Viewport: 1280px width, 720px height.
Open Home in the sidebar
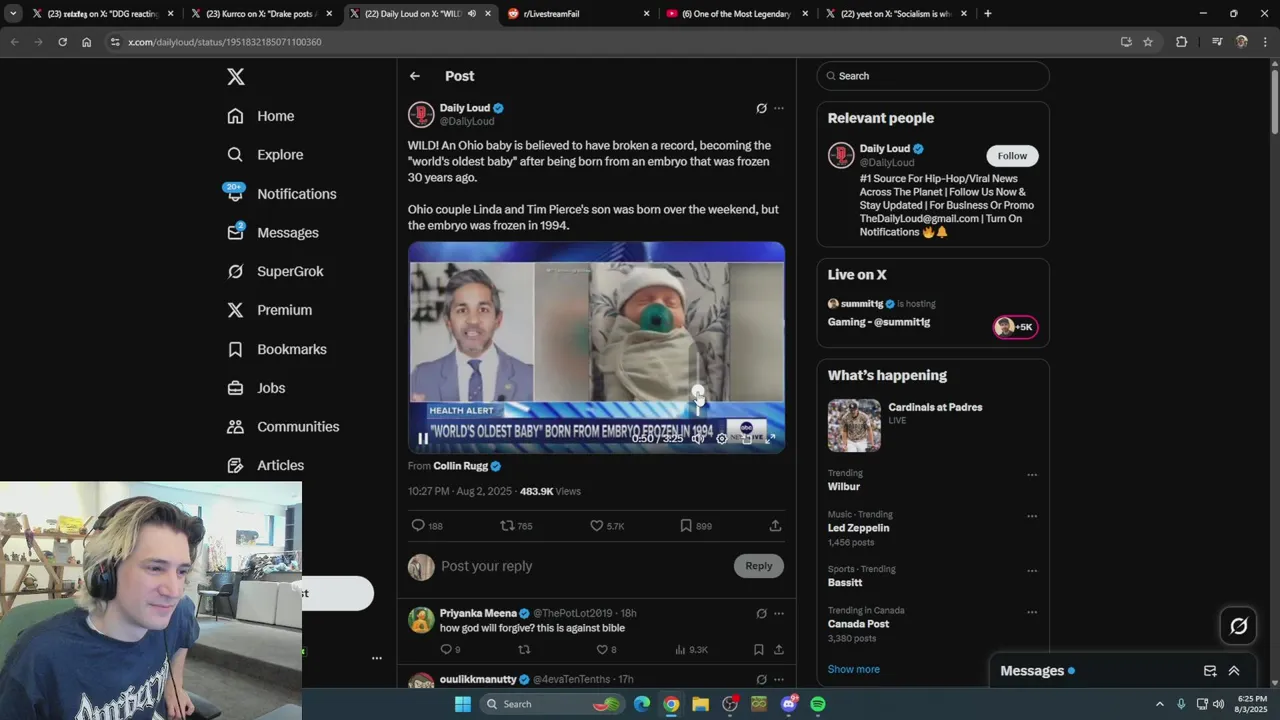pyautogui.click(x=260, y=116)
